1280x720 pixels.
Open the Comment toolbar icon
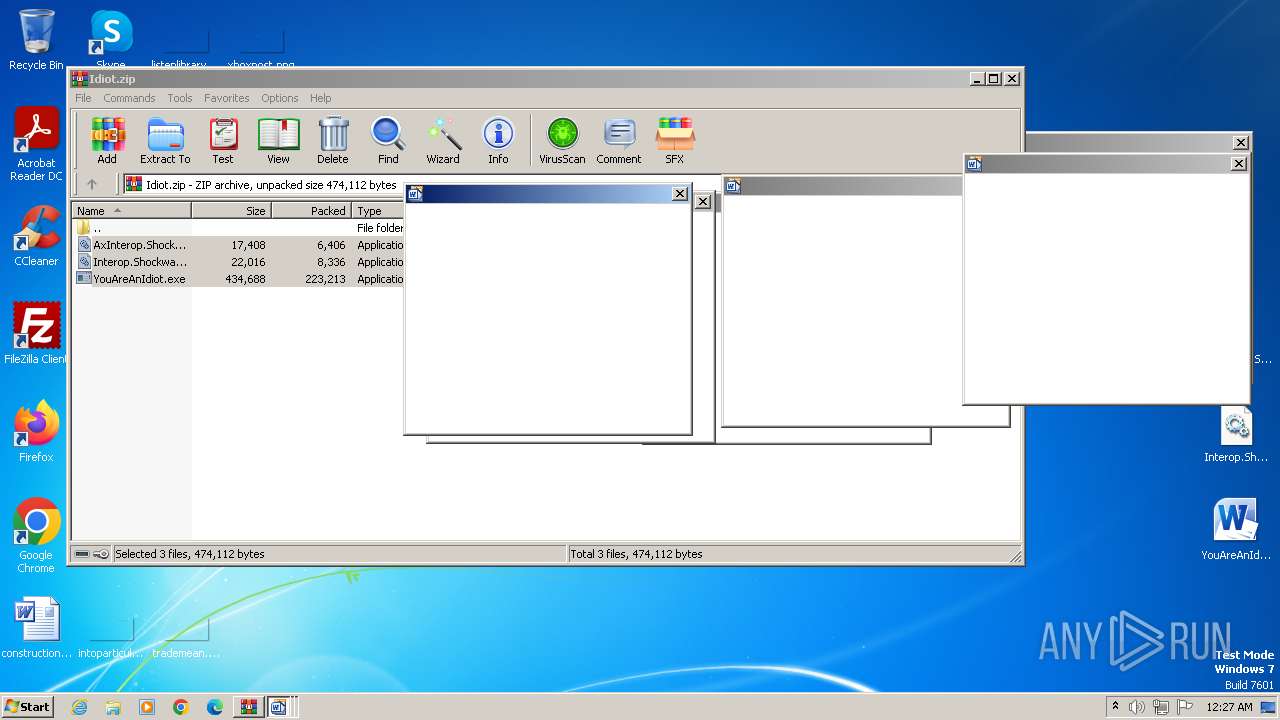619,141
